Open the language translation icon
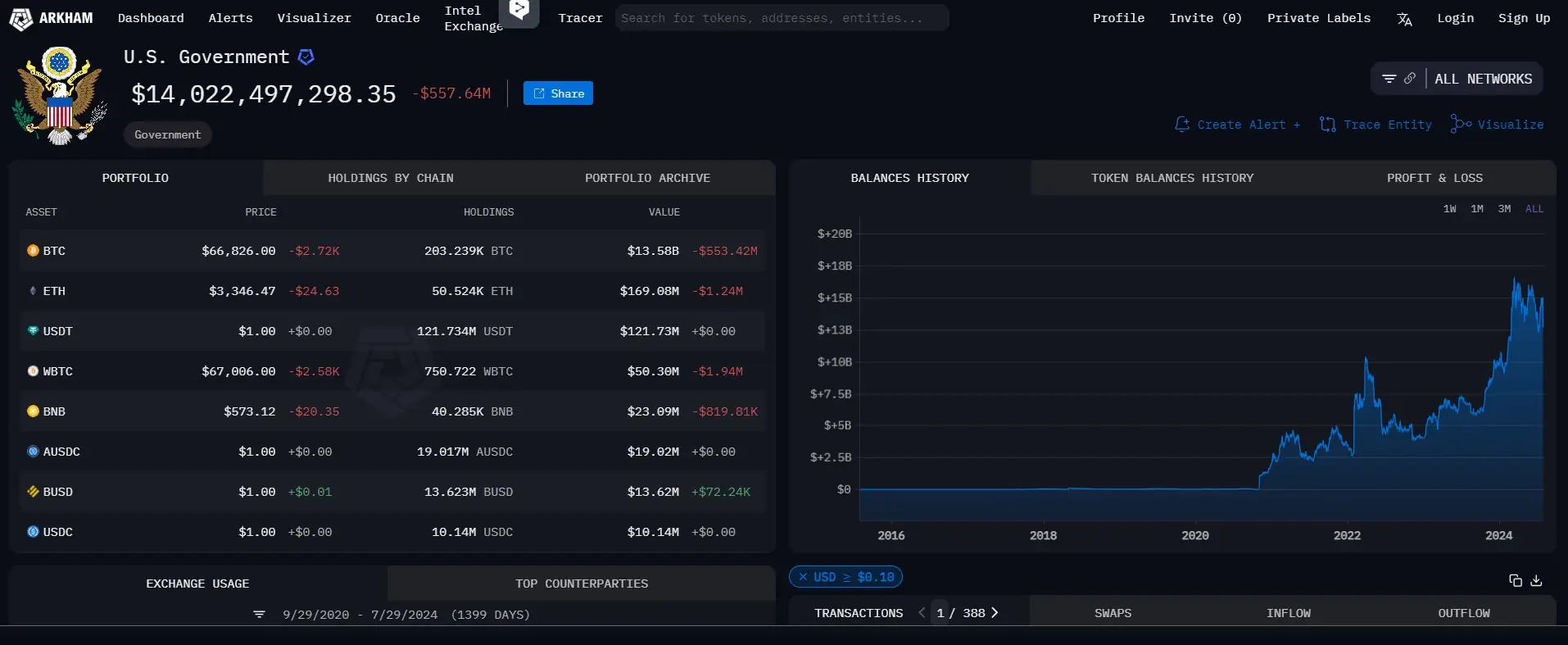 pyautogui.click(x=1404, y=19)
